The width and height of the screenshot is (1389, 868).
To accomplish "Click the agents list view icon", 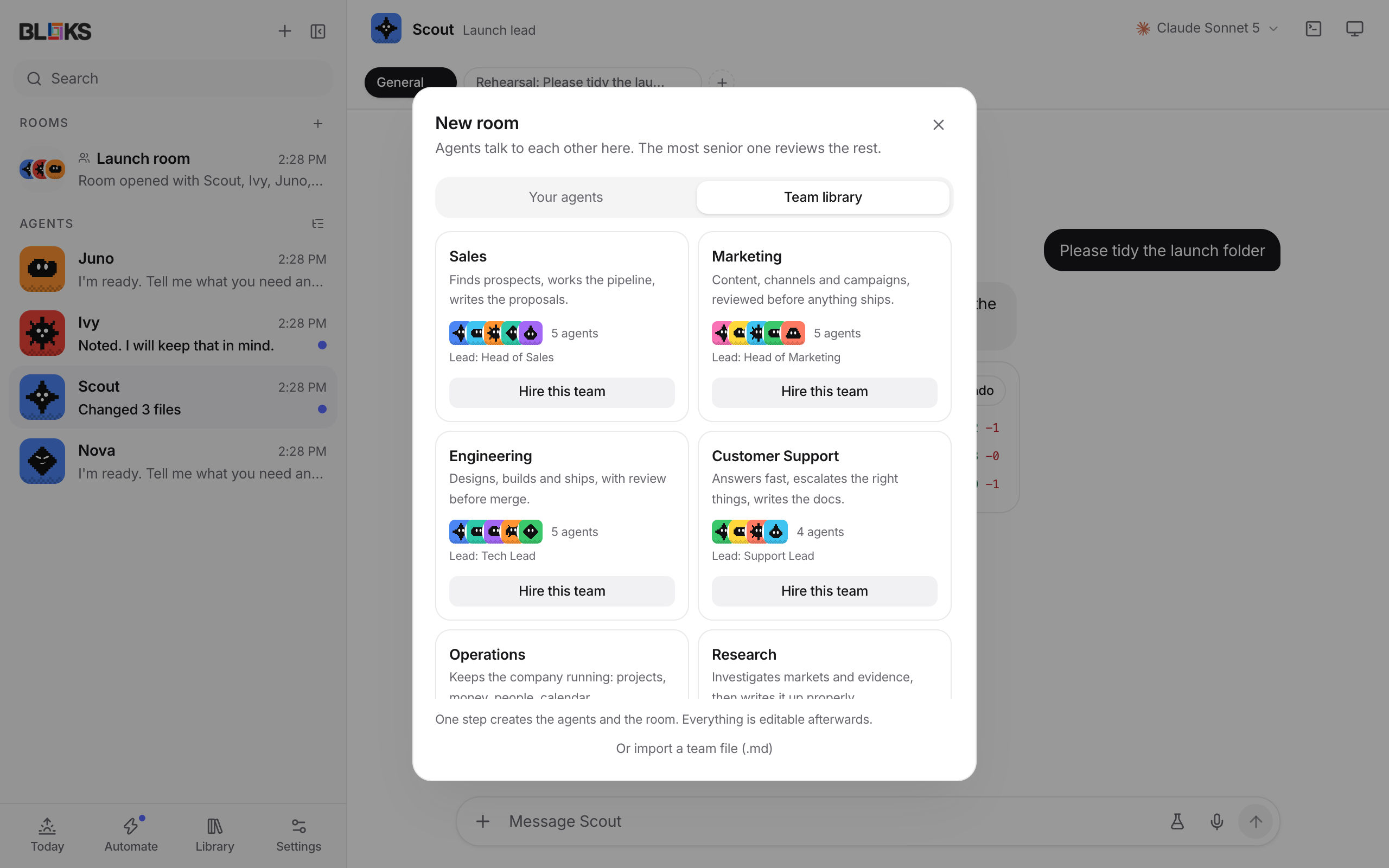I will 318,224.
